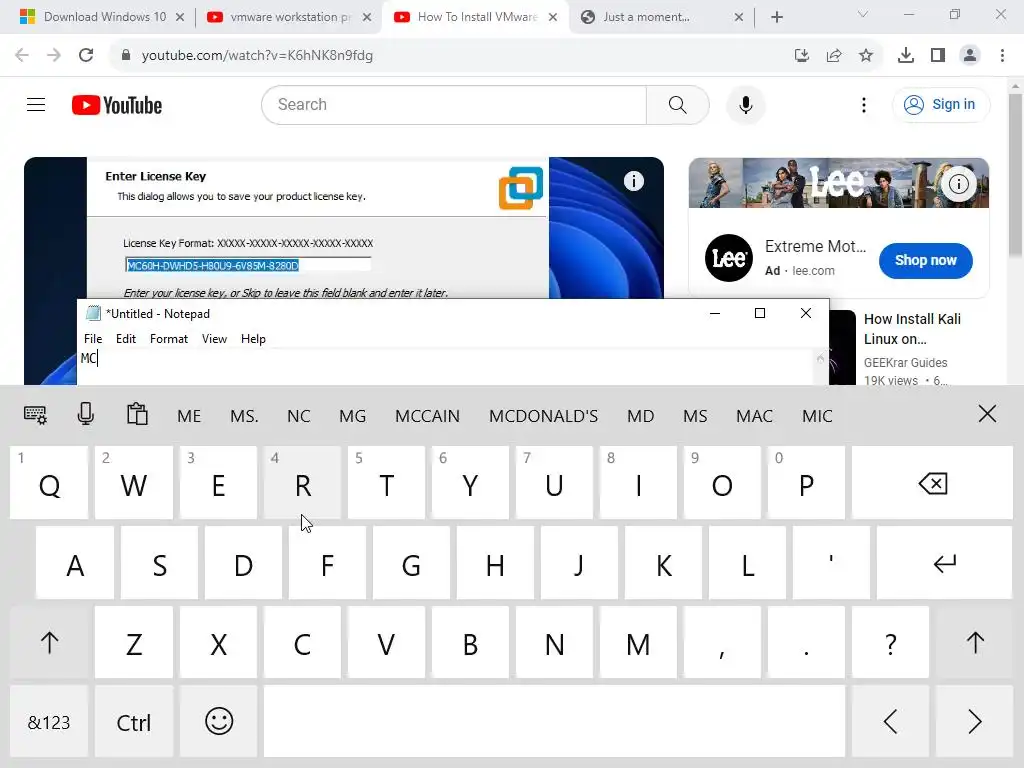The image size is (1024, 768).
Task: Open Chrome profile avatar
Action: [x=970, y=56]
